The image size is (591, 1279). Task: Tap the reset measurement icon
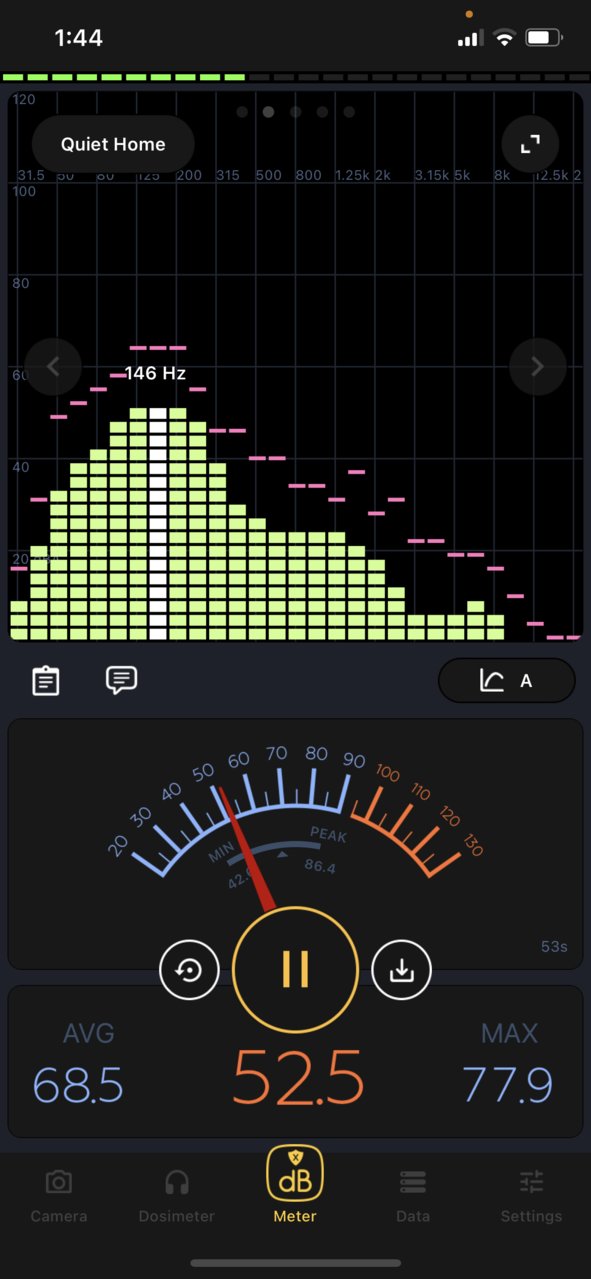[x=189, y=969]
